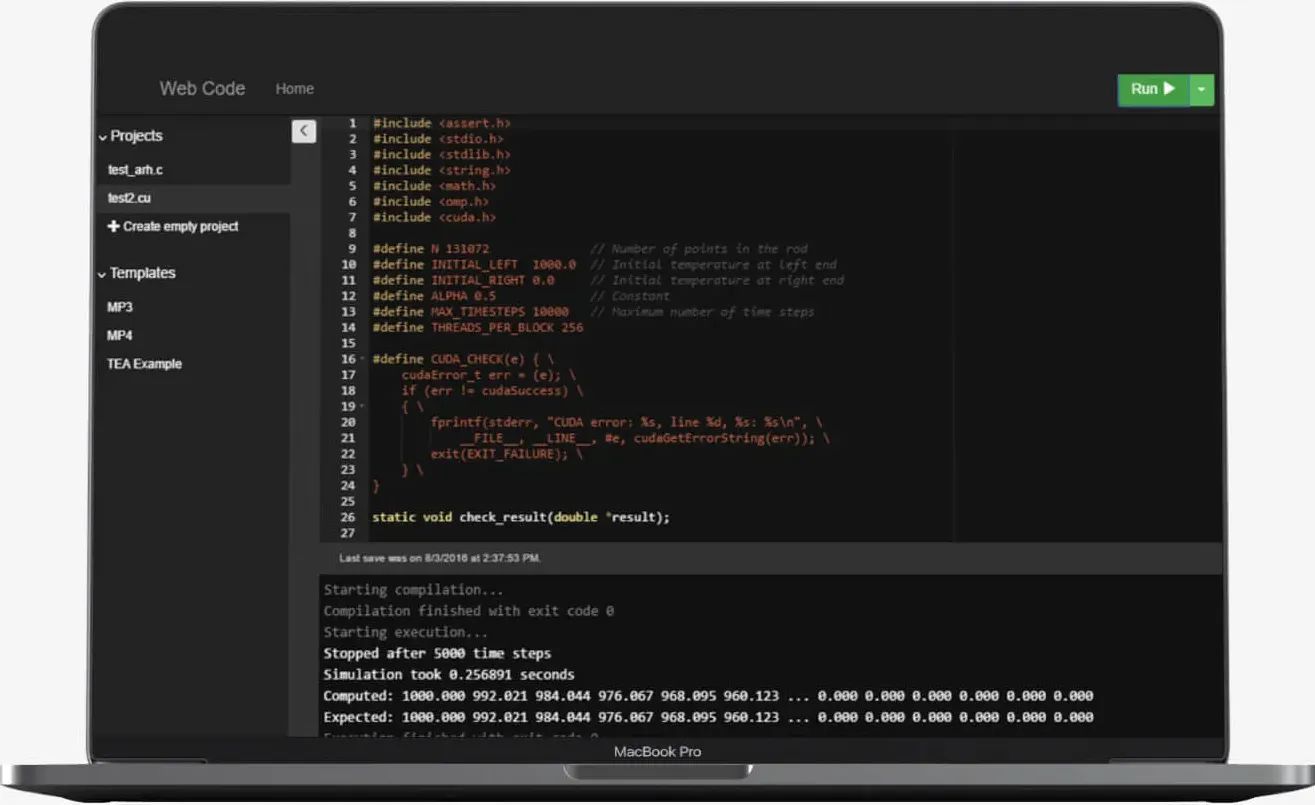The image size is (1315, 805).
Task: Select the test2.cu project file
Action: [129, 198]
